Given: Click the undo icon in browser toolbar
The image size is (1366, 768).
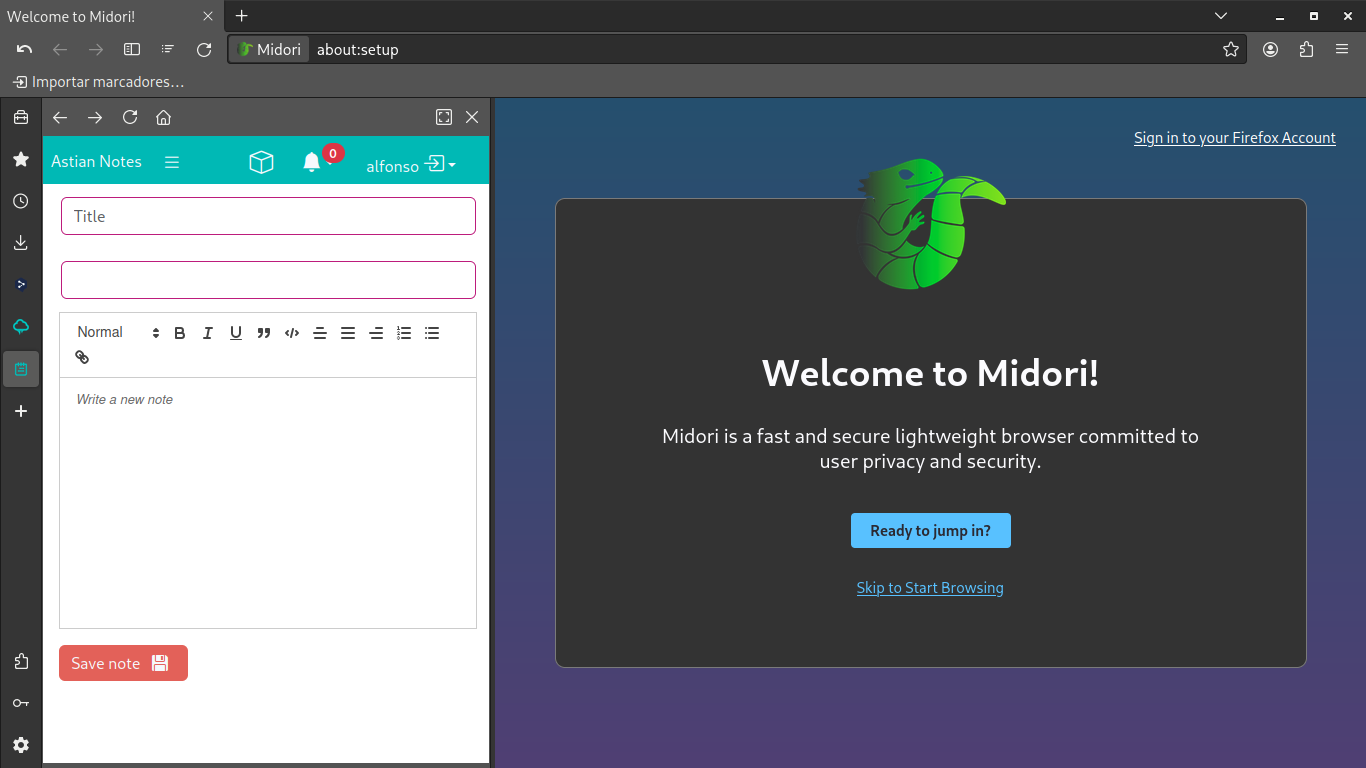Looking at the screenshot, I should click(x=25, y=49).
